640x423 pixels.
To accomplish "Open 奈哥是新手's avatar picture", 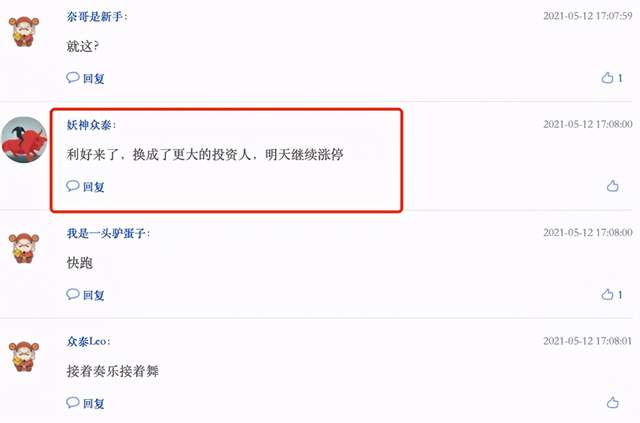I will 24,31.
